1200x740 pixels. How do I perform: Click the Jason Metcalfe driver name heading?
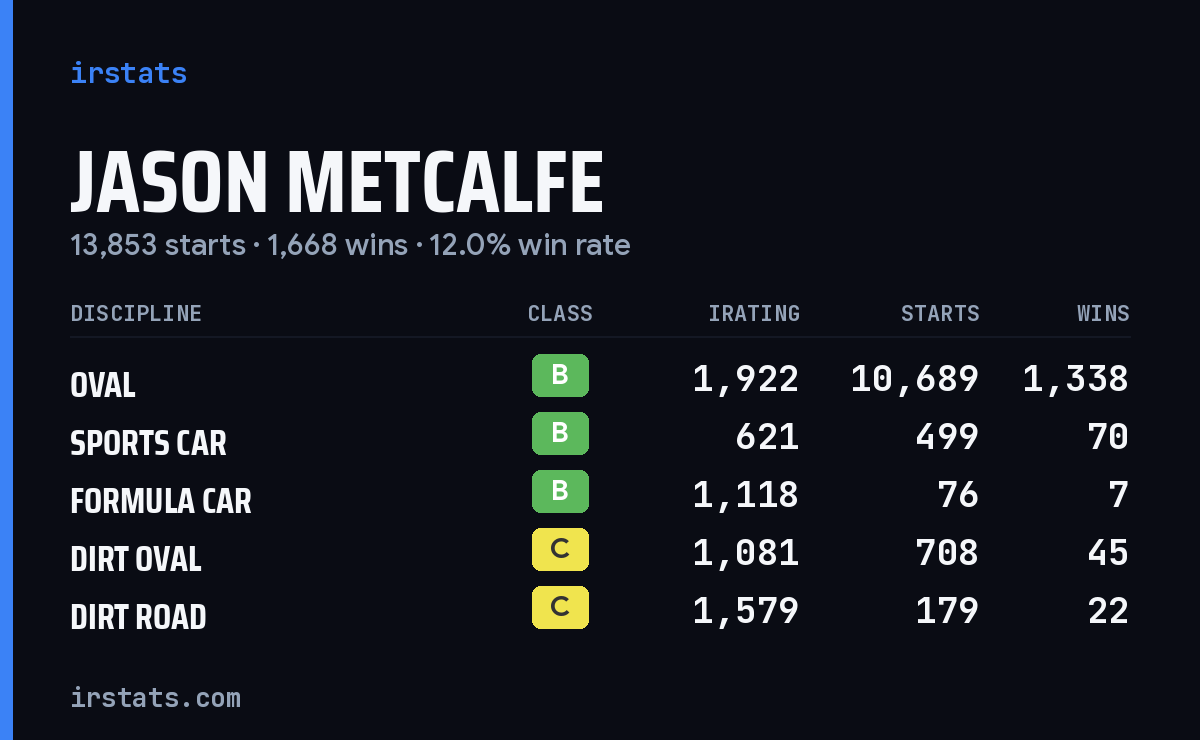point(337,183)
